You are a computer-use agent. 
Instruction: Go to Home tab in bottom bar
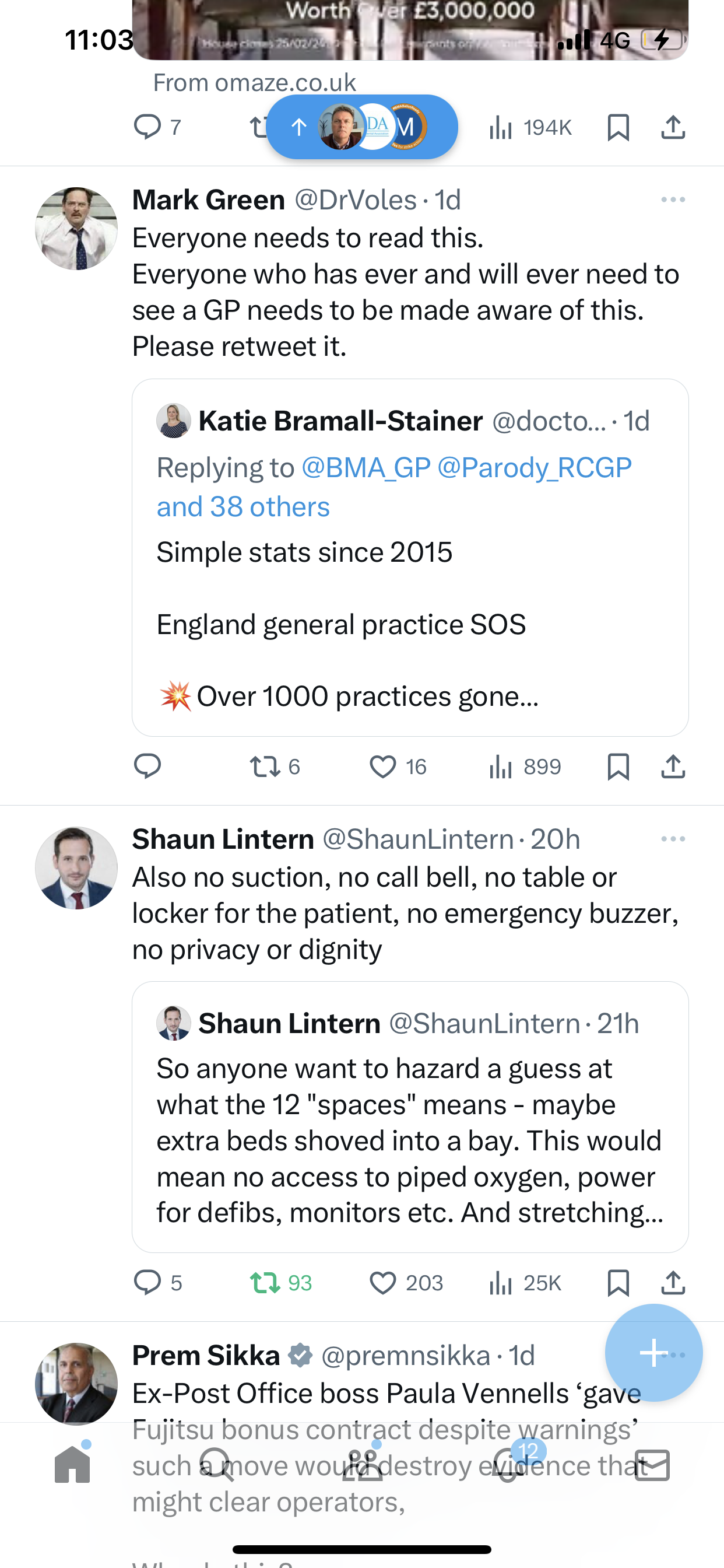click(72, 1465)
